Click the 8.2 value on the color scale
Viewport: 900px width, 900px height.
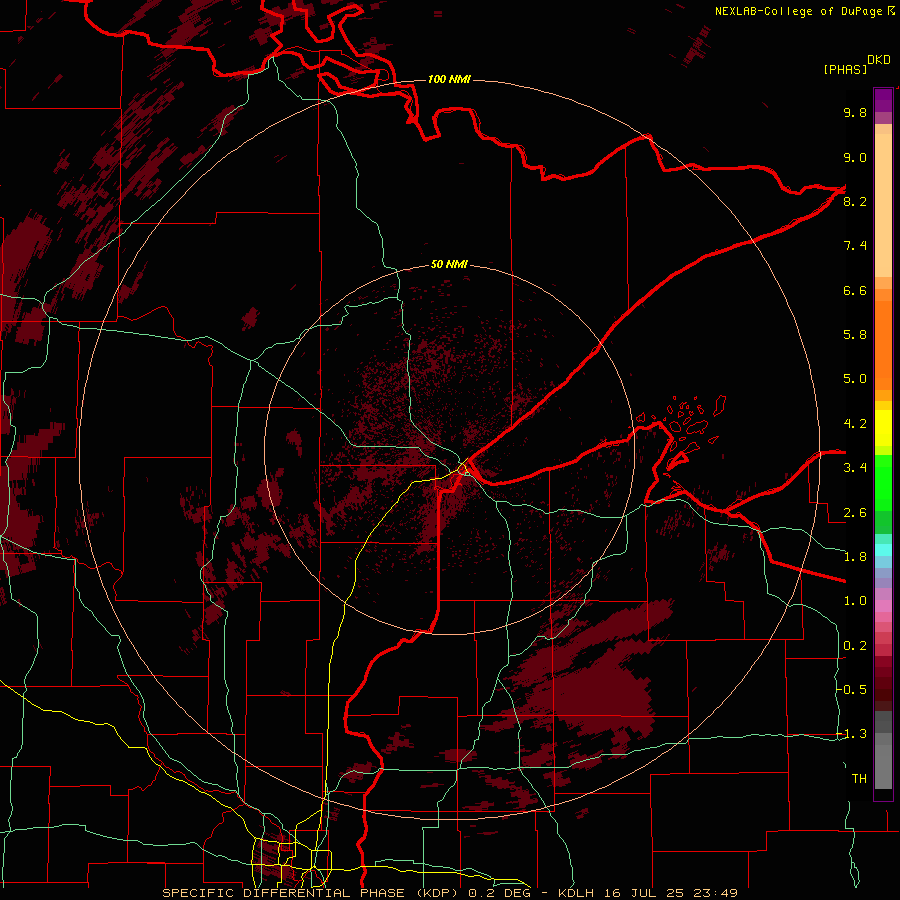pyautogui.click(x=855, y=201)
